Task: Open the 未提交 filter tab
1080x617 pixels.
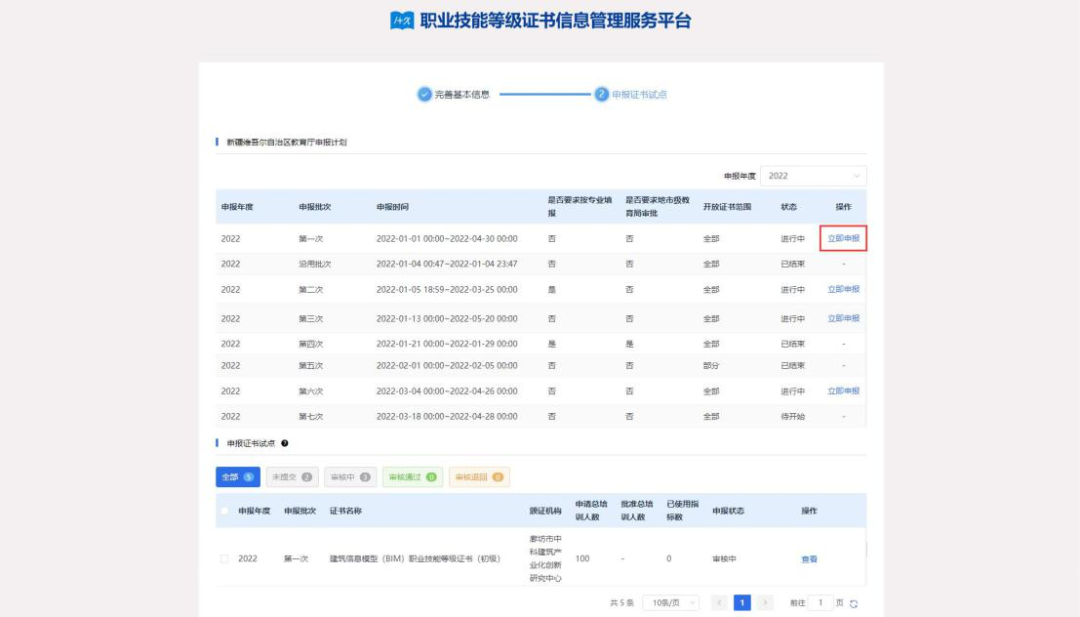Action: tap(291, 476)
